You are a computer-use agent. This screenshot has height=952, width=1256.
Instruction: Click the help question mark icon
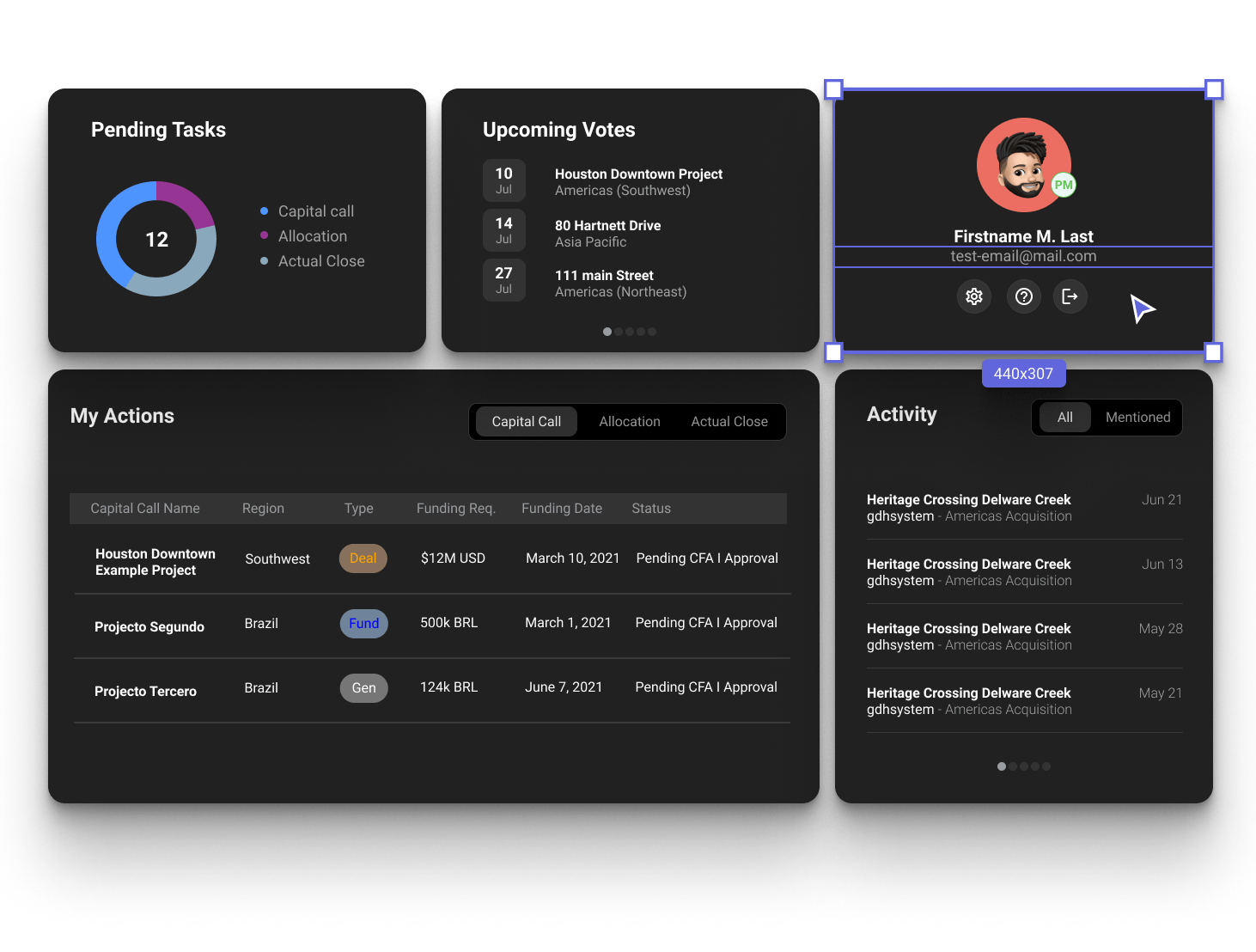pyautogui.click(x=1023, y=296)
